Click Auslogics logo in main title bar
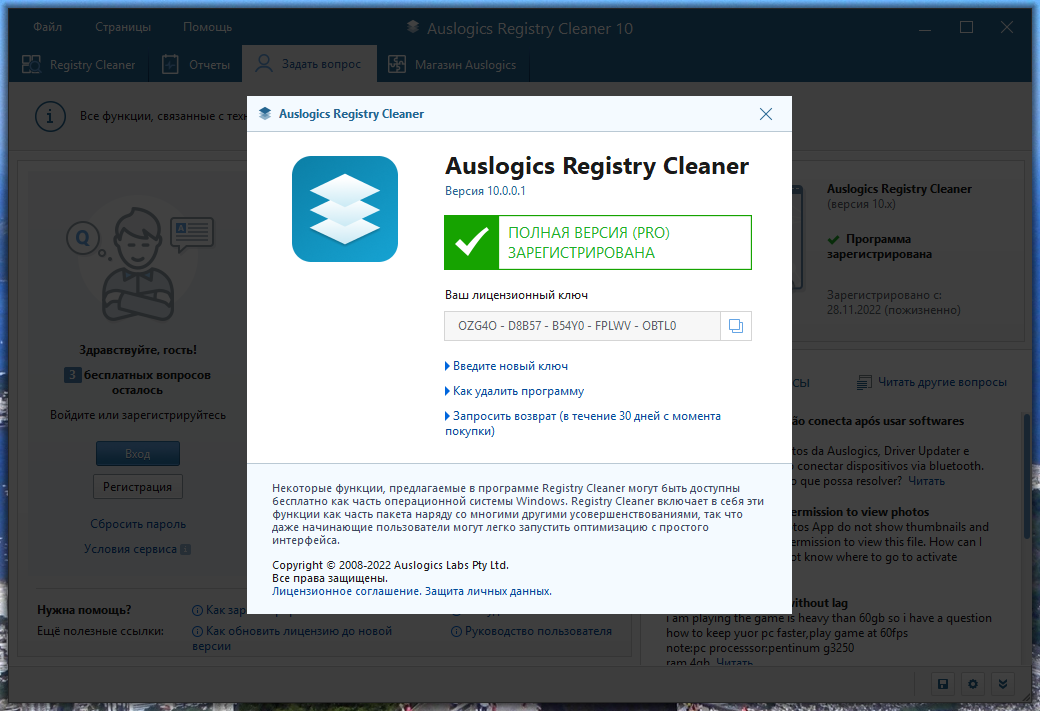This screenshot has width=1040, height=711. [x=413, y=27]
